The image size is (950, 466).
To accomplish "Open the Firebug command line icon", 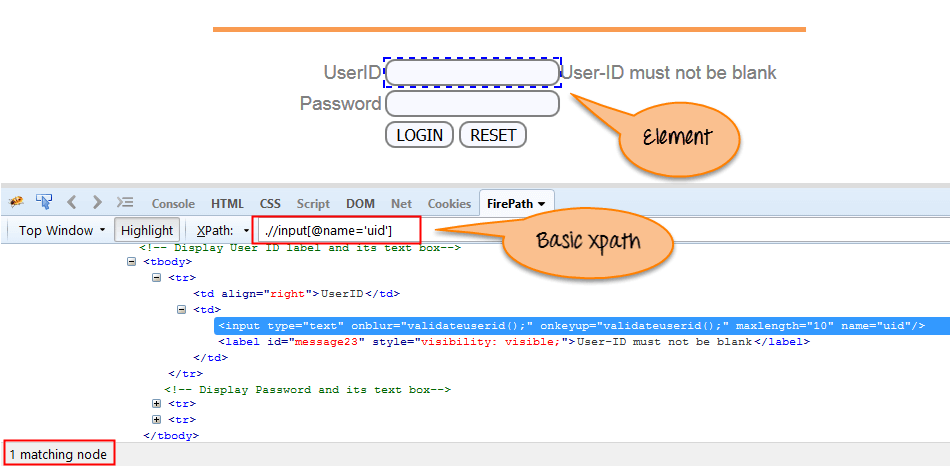I will pos(125,202).
